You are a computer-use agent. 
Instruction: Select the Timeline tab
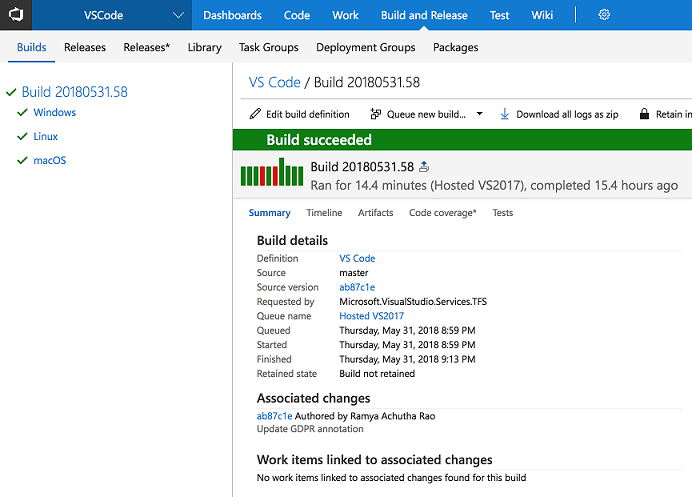coord(324,213)
